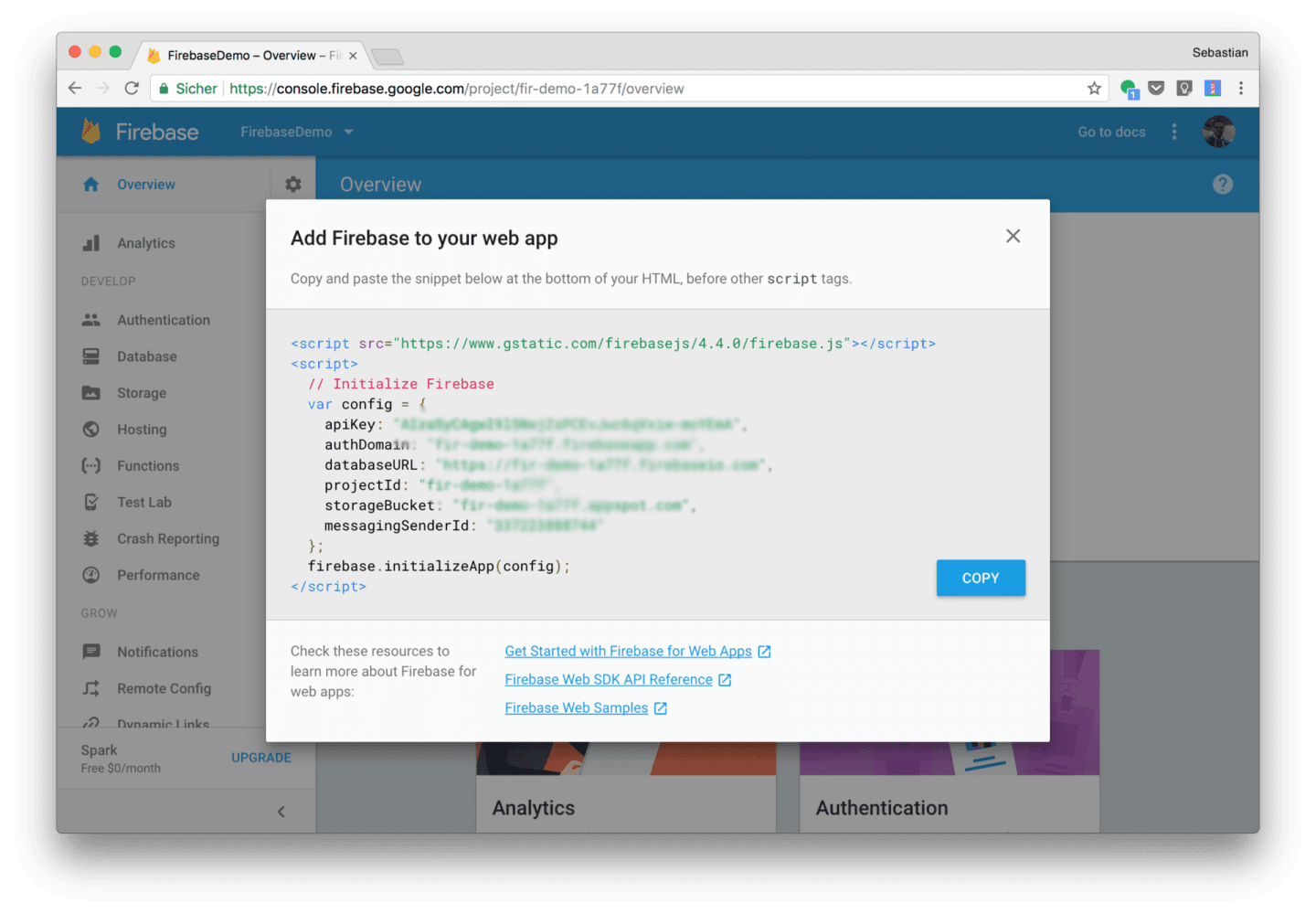Click the Firebase flame logo
Image resolution: width=1316 pixels, height=914 pixels.
(x=91, y=132)
